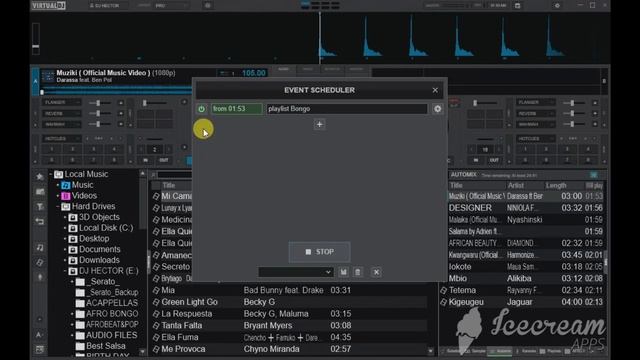
Task: Toggle the scheduled event power button
Action: coord(202,109)
